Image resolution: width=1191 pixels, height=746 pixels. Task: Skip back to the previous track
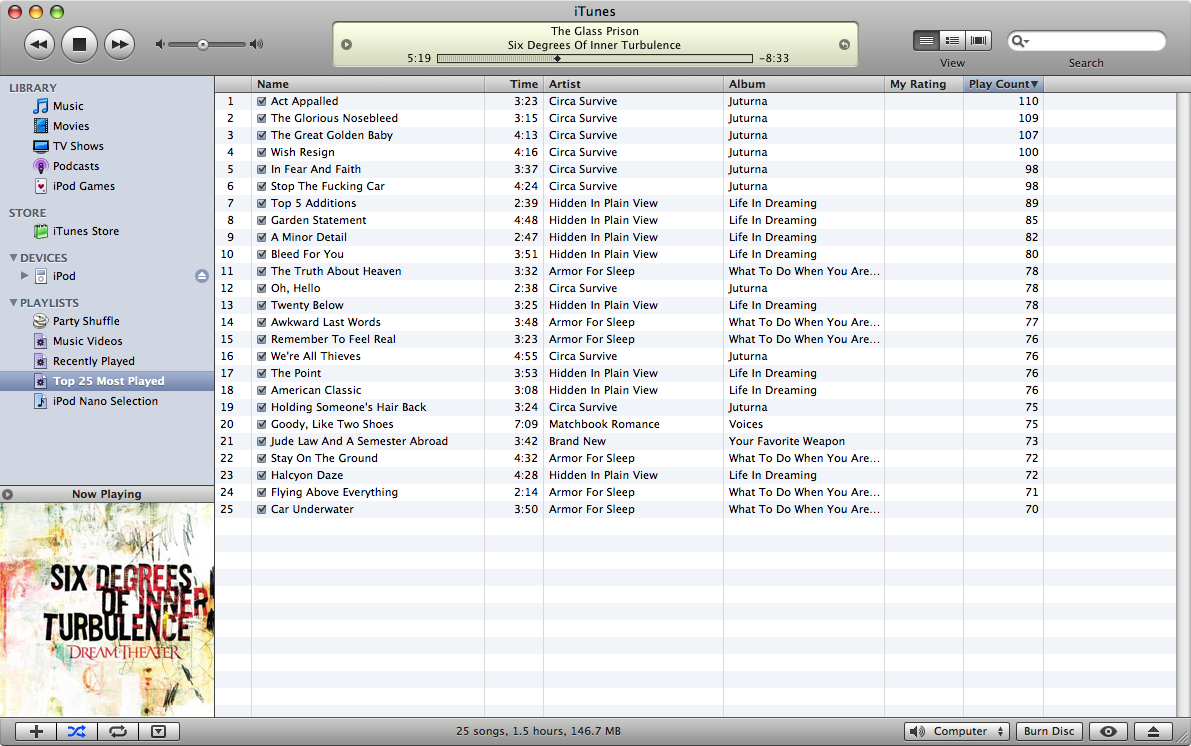click(x=39, y=44)
